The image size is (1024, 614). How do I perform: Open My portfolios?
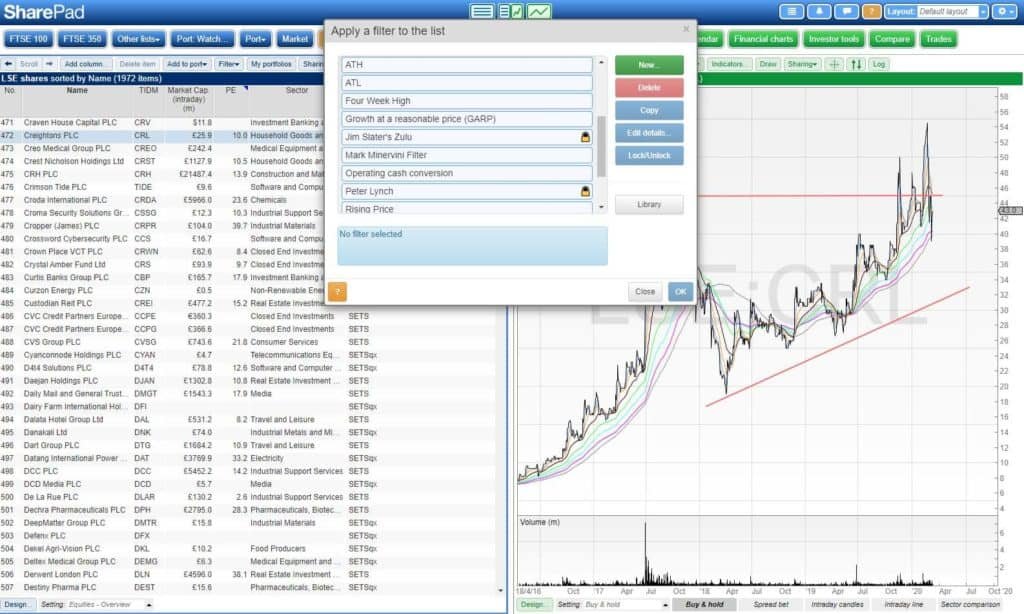click(271, 64)
